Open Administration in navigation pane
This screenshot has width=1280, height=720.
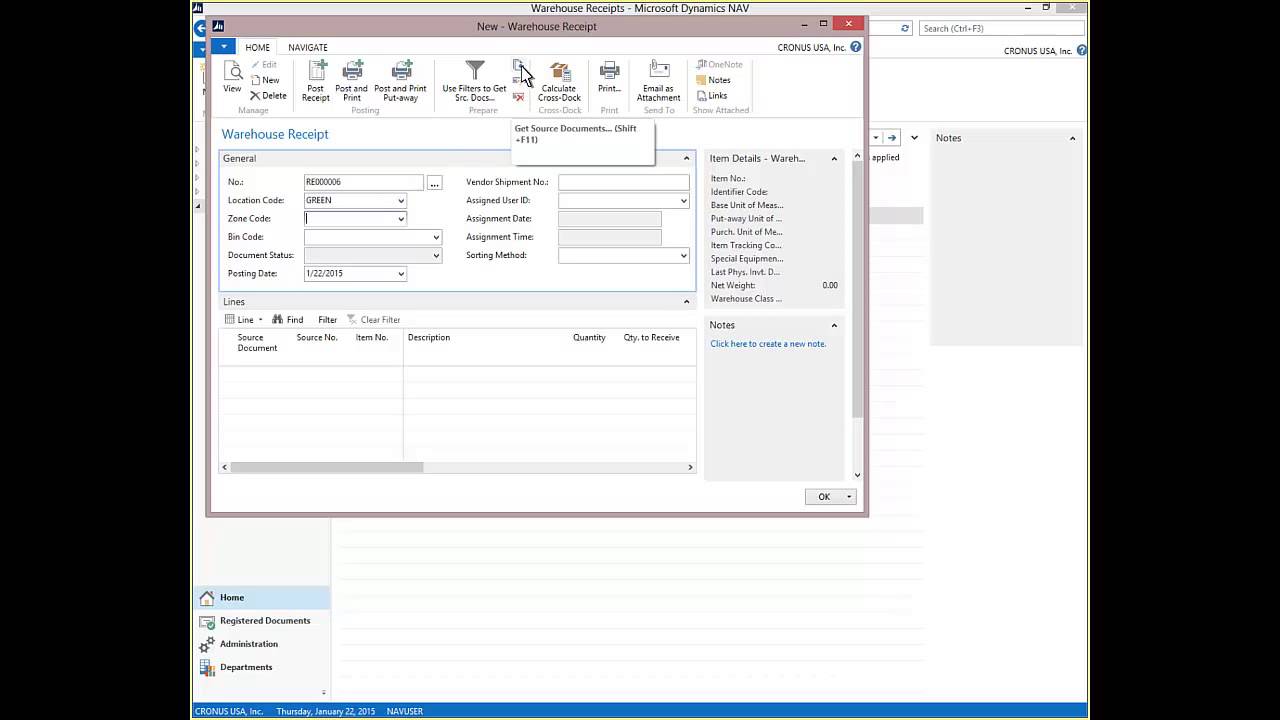tap(262, 644)
